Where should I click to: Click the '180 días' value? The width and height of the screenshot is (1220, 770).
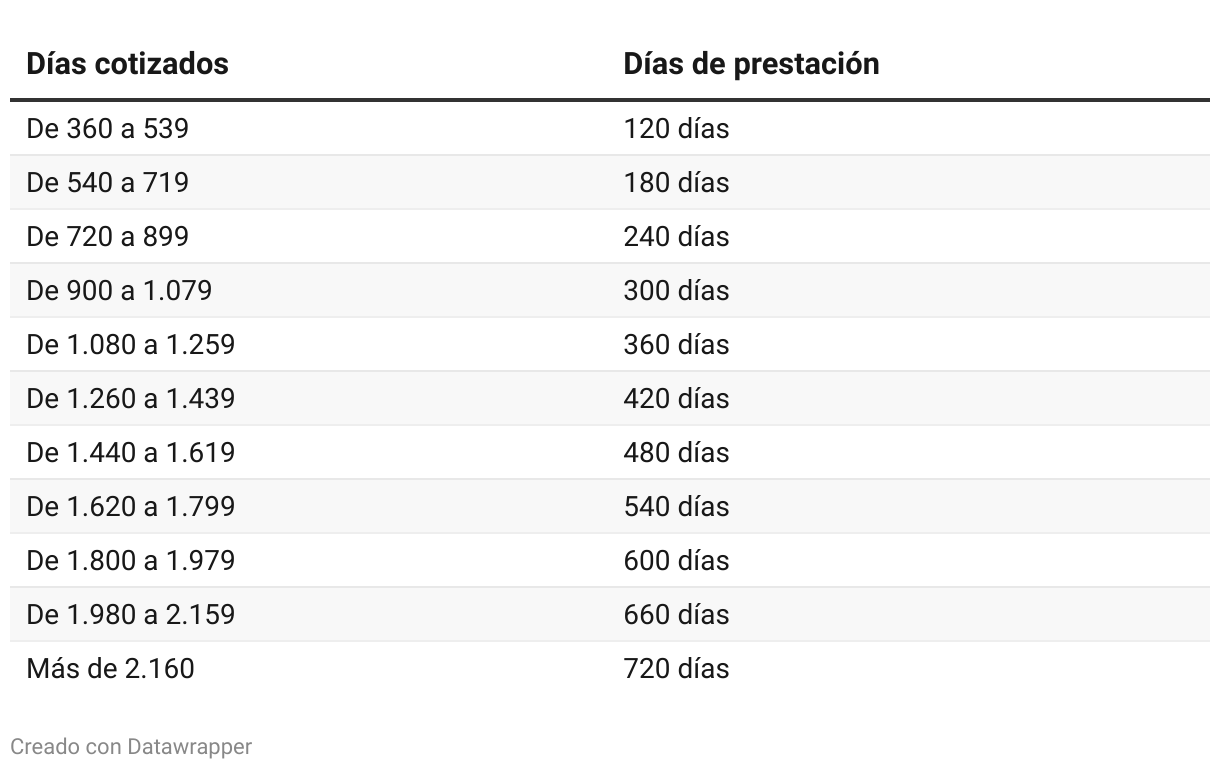point(676,183)
